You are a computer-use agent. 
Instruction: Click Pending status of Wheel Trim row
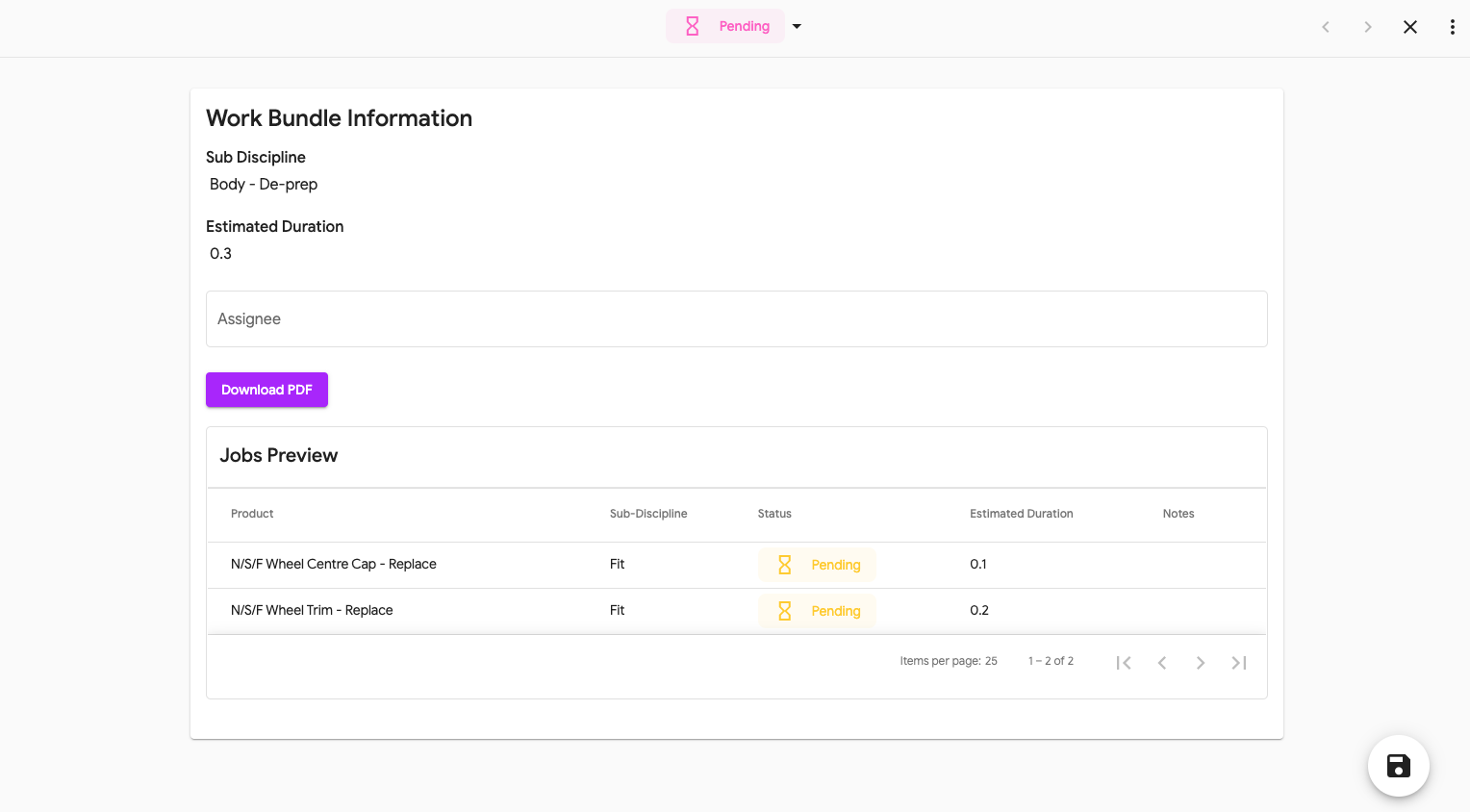[x=817, y=611]
